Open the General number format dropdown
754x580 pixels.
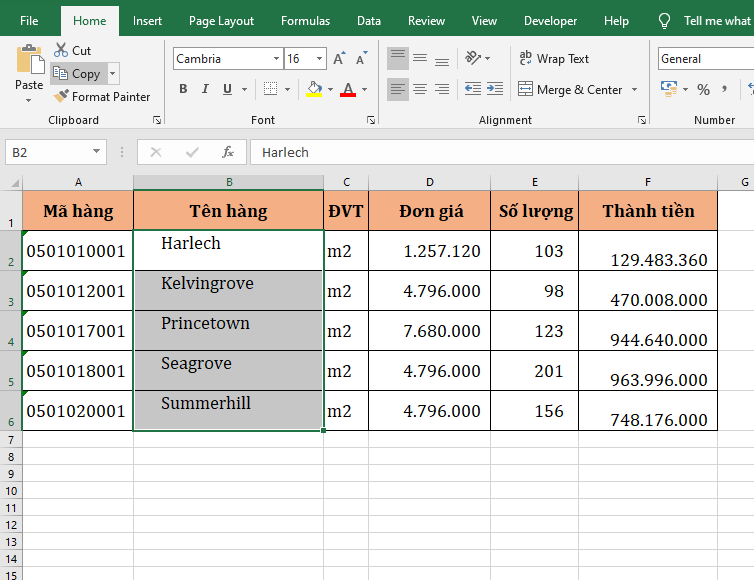pos(705,59)
